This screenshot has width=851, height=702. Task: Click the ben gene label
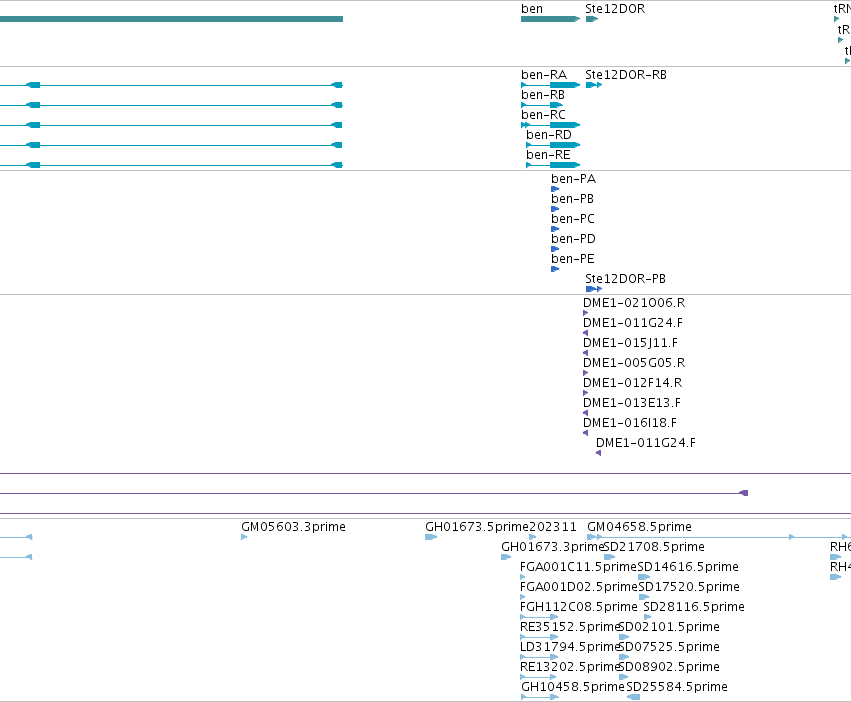(531, 9)
